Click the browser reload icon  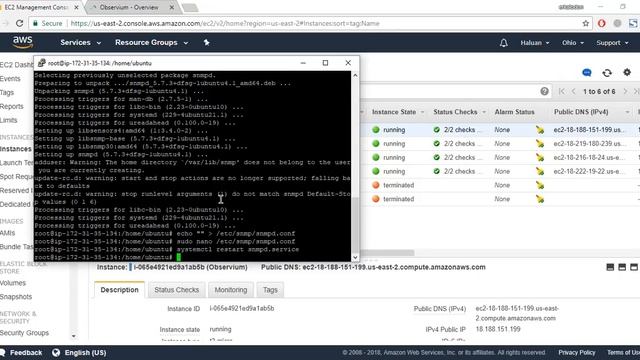[x=19, y=23]
